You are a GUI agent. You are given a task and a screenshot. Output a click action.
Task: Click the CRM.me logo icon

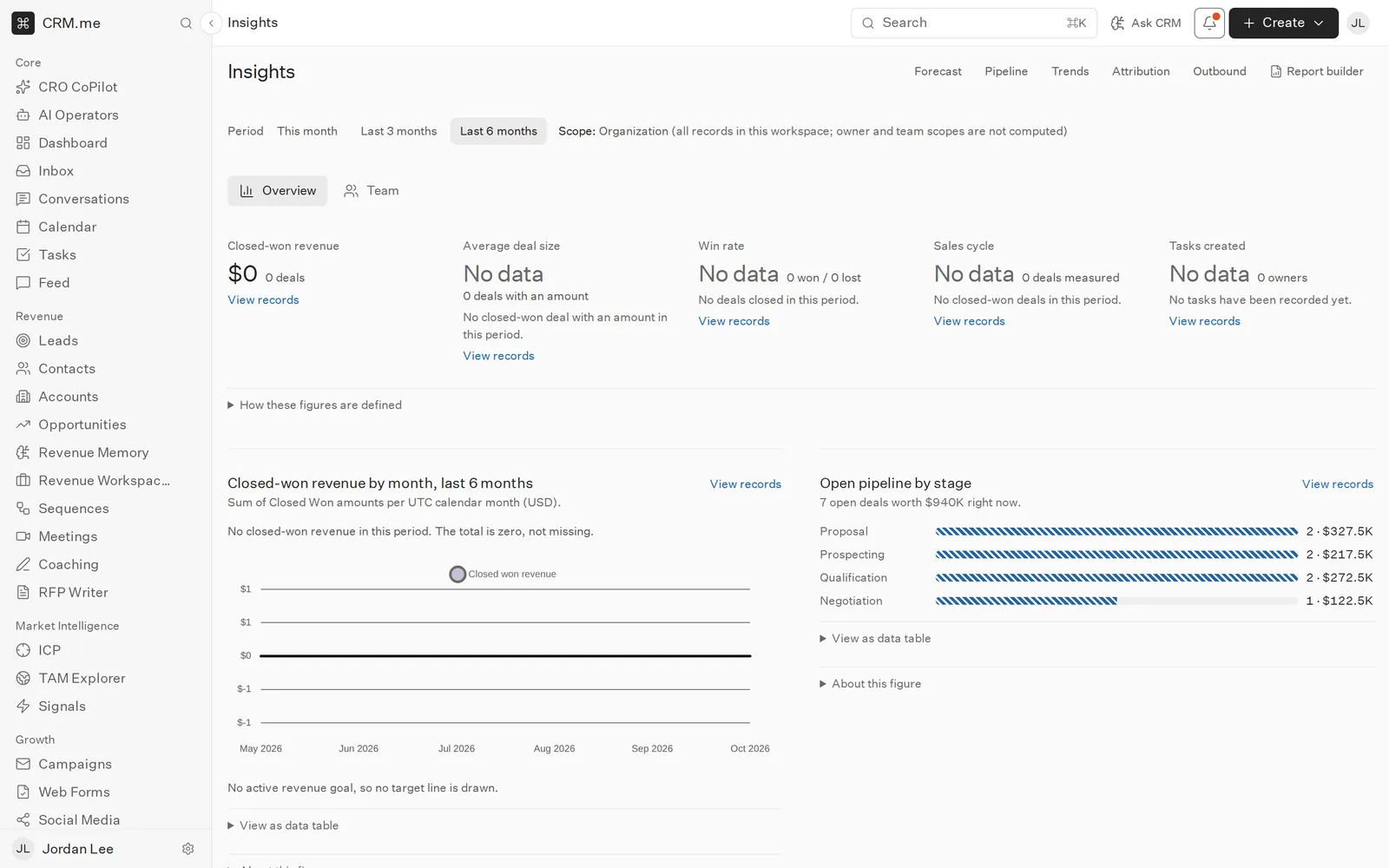click(23, 23)
